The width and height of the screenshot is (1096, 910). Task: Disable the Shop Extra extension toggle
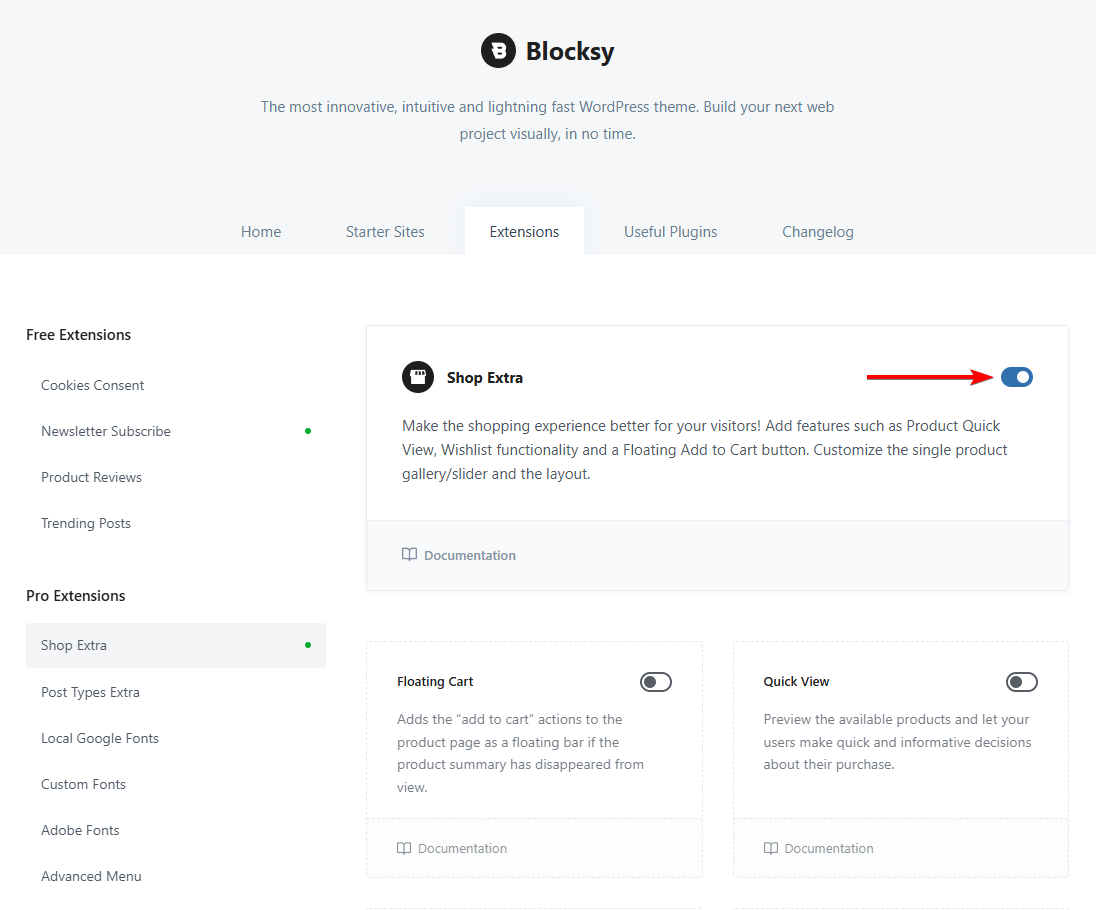click(x=1016, y=377)
